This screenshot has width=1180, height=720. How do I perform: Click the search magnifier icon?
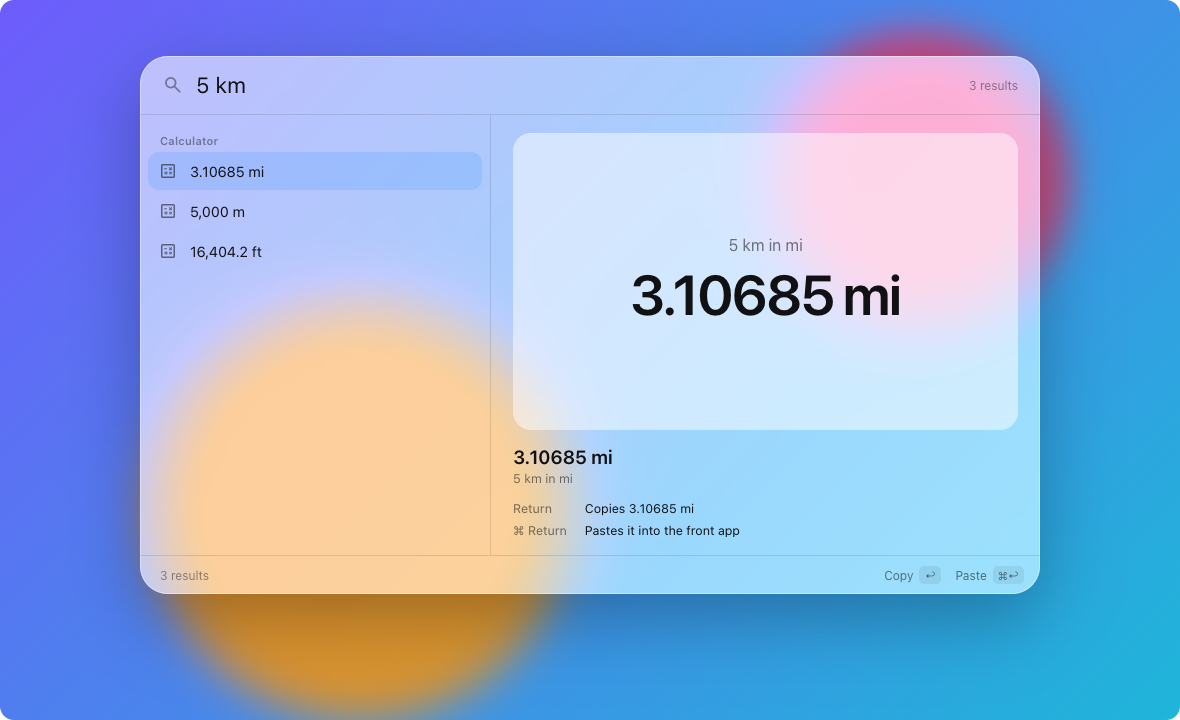click(172, 85)
